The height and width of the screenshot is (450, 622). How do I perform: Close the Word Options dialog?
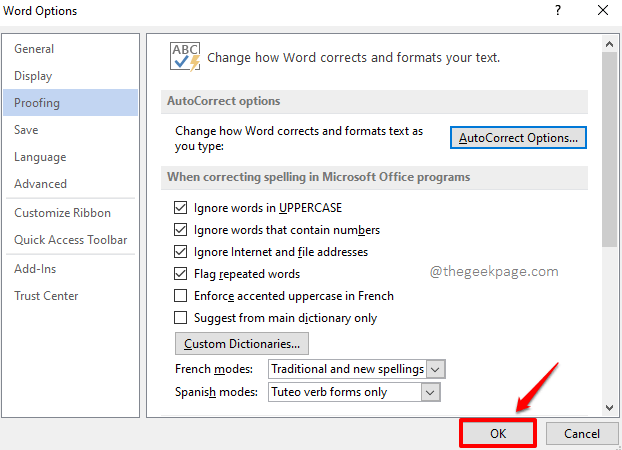point(600,11)
